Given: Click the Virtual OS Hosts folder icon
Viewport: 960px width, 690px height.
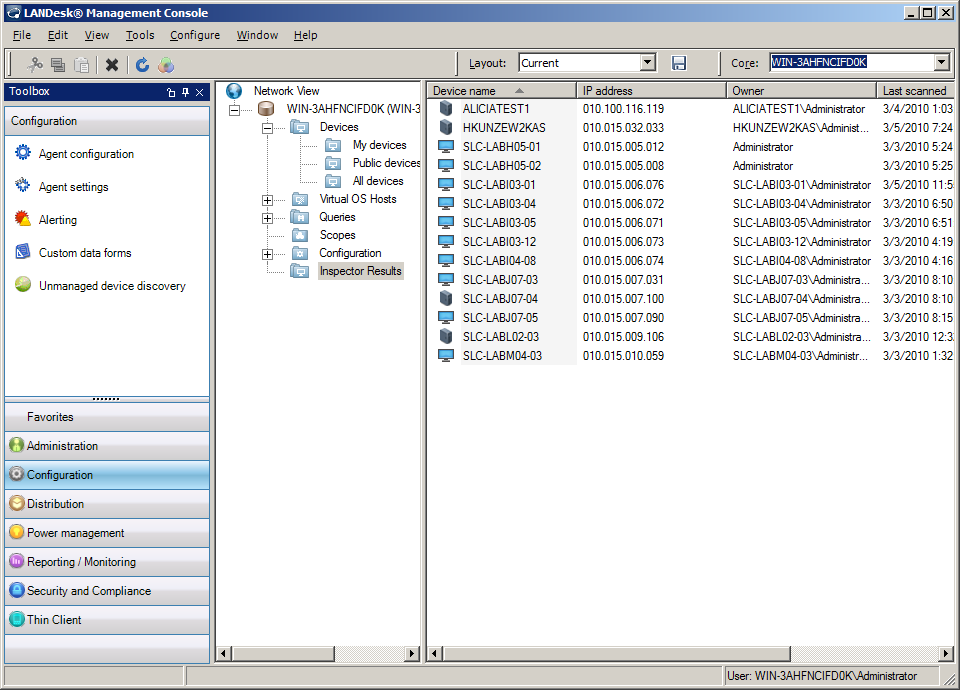Looking at the screenshot, I should point(299,199).
